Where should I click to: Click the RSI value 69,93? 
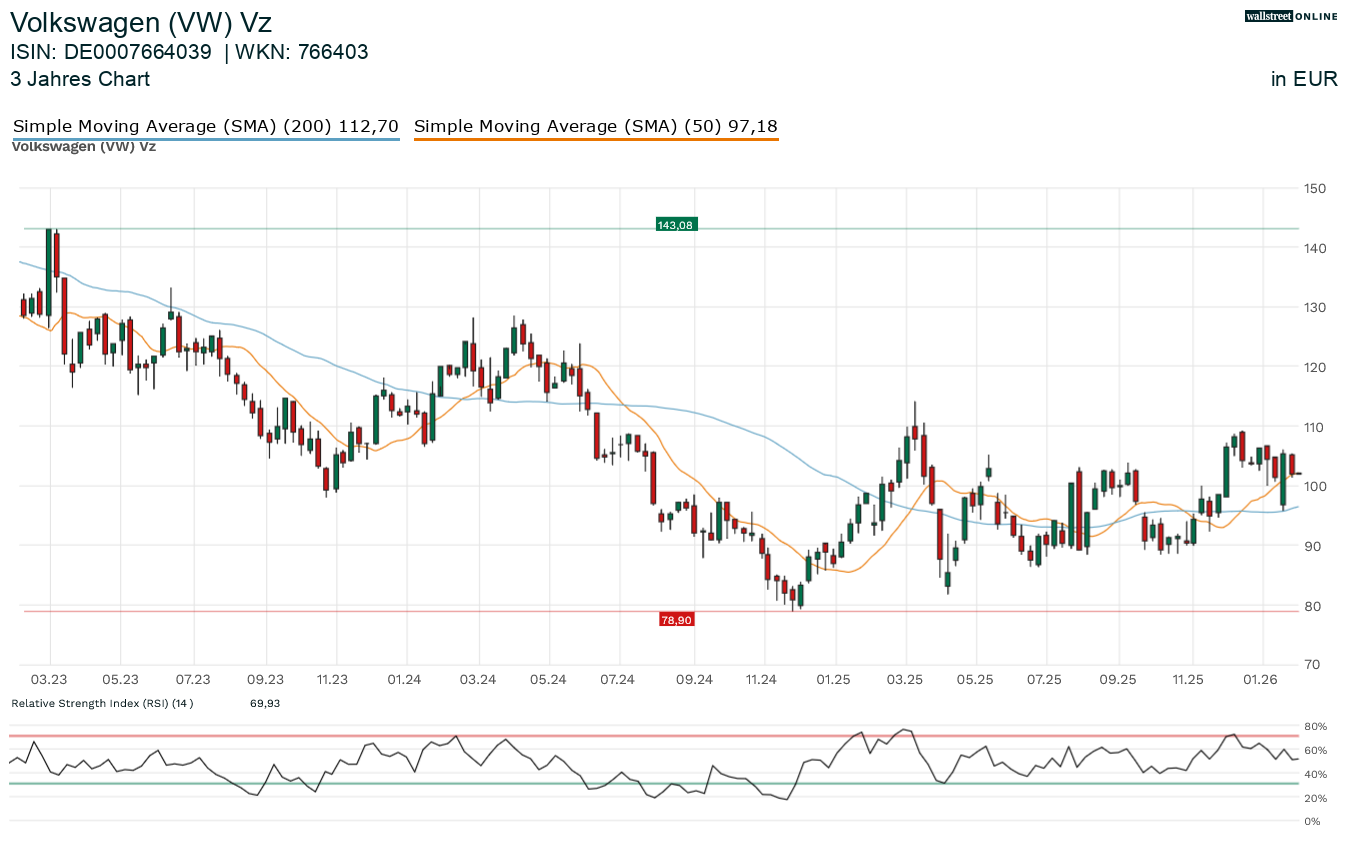(265, 703)
